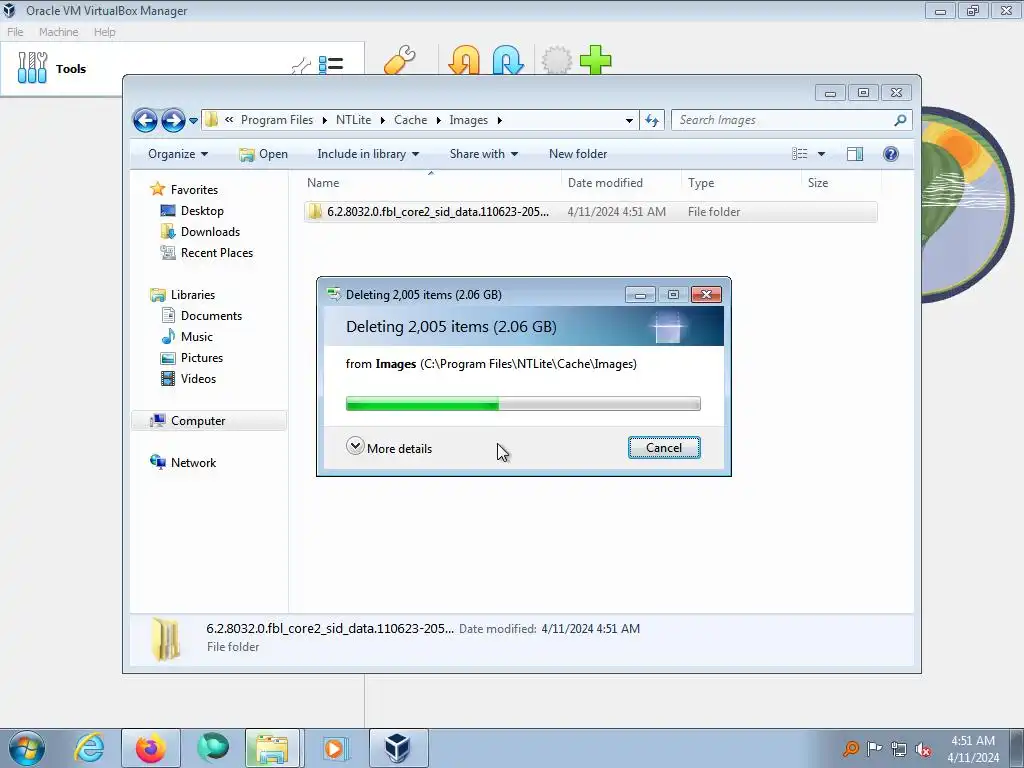The width and height of the screenshot is (1024, 768).
Task: Switch to Windows Explorer in the taskbar
Action: pyautogui.click(x=272, y=748)
